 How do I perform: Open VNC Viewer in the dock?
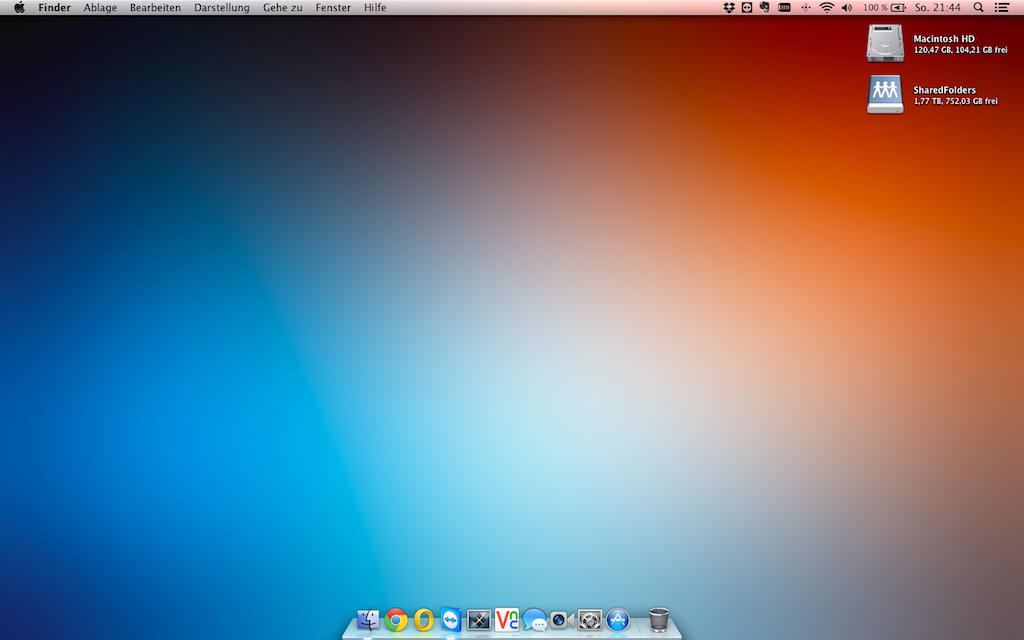pos(507,620)
